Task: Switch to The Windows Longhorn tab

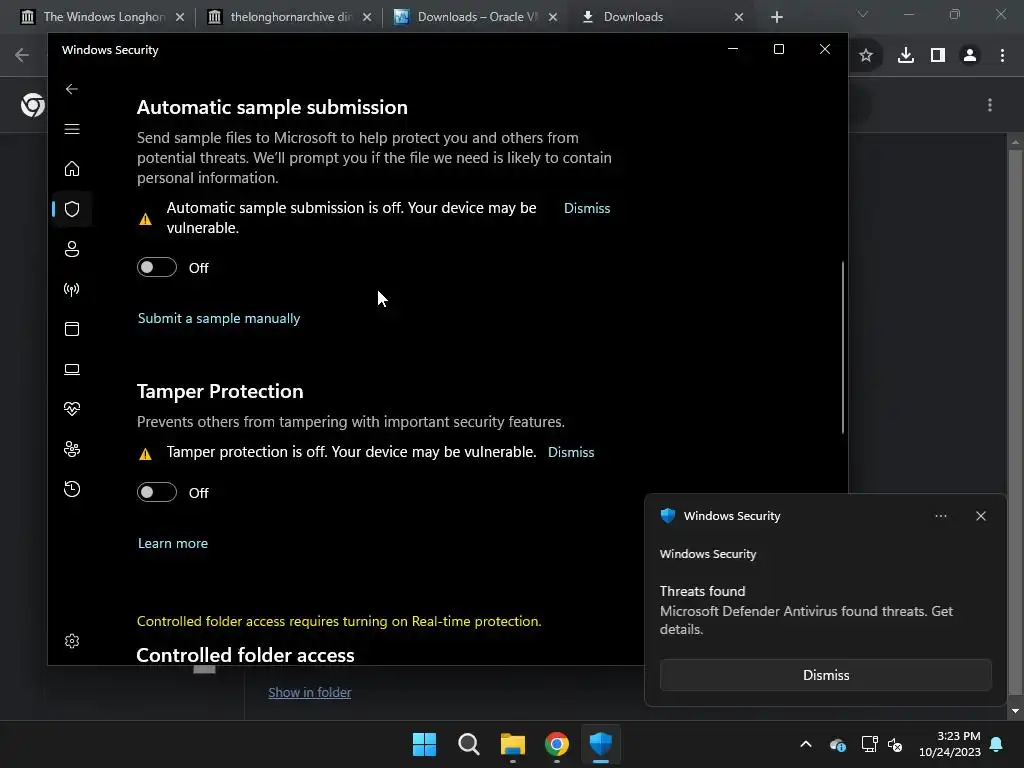Action: pos(104,17)
